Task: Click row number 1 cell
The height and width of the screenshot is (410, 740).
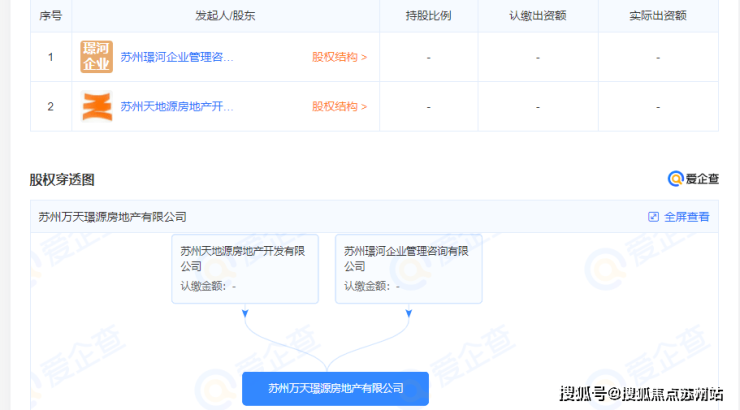Action: 50,57
